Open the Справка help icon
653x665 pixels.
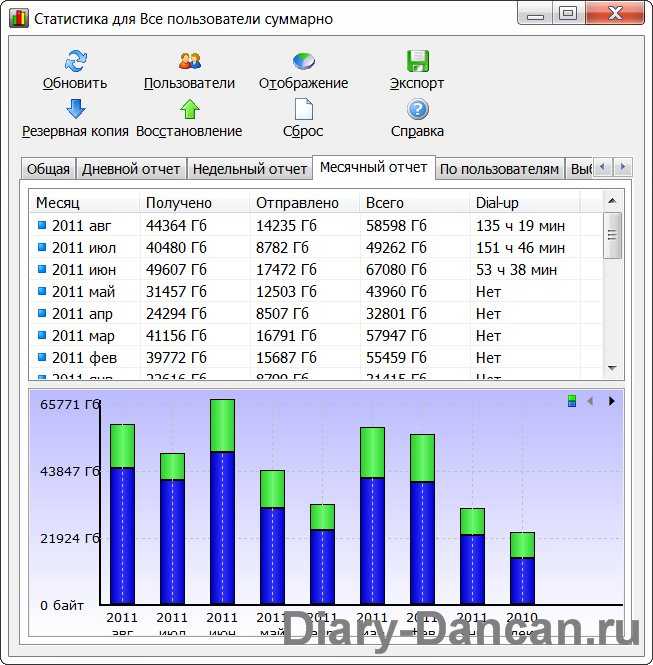418,109
